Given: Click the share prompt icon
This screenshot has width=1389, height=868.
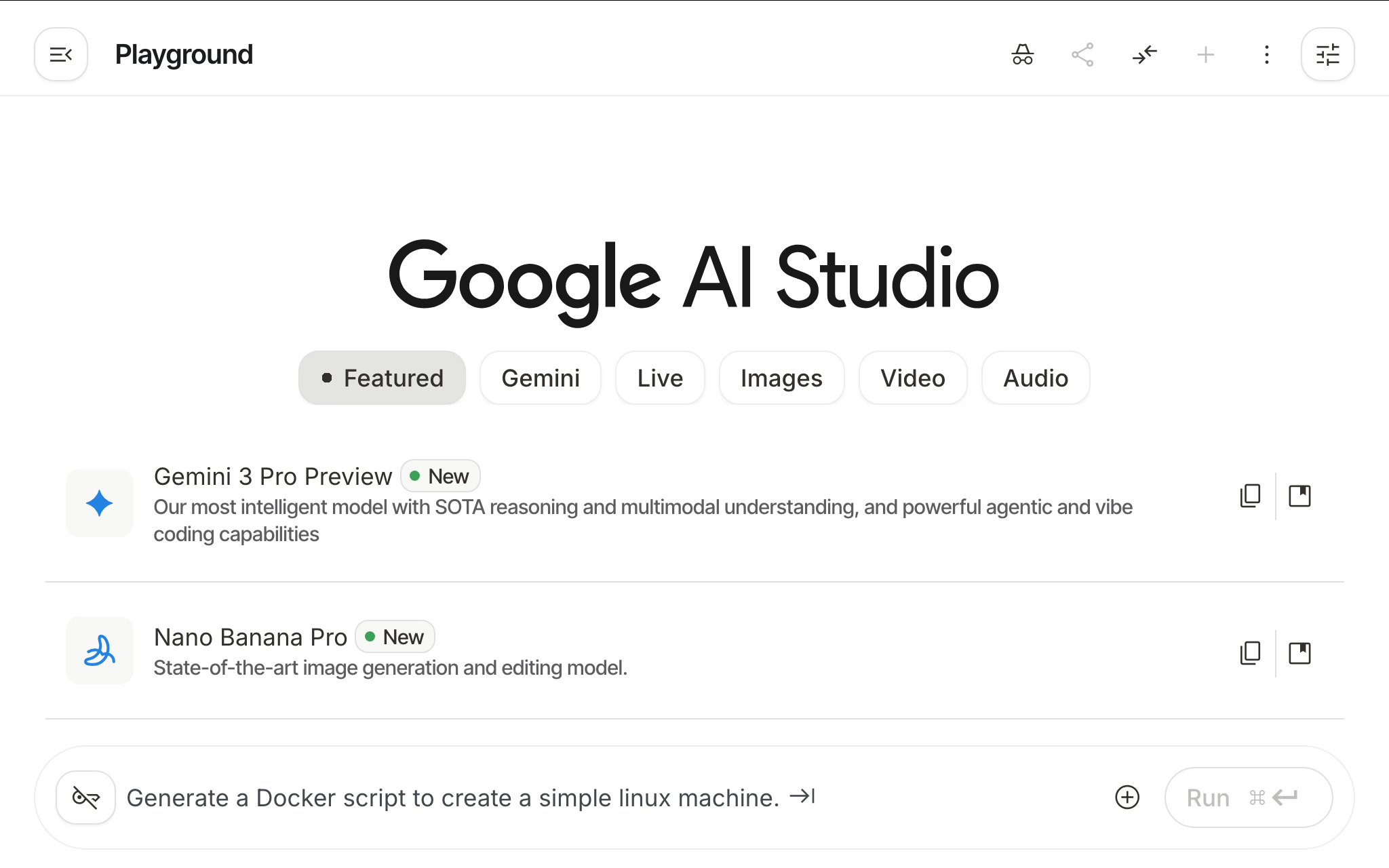Looking at the screenshot, I should point(1082,54).
